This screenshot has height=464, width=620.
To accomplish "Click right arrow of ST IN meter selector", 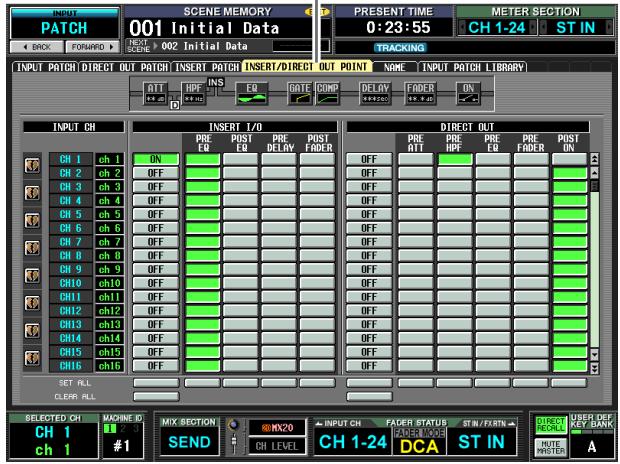I will 609,28.
